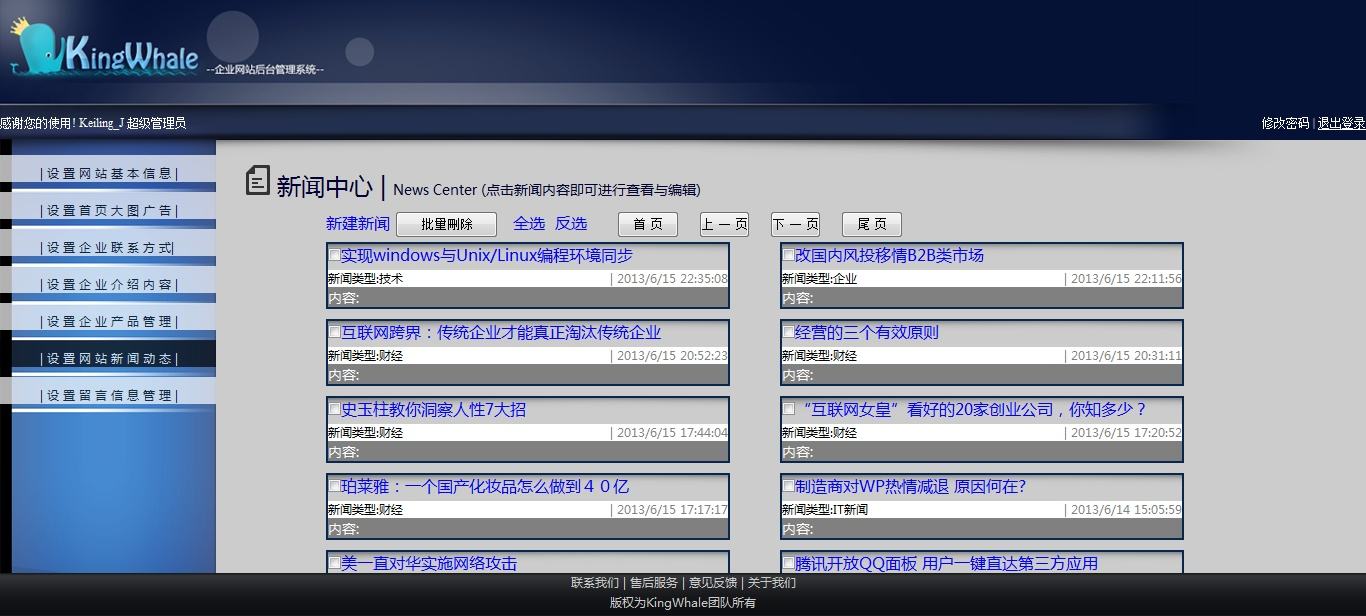
Task: Click timestamp 2013/6/15 22:35:08
Action: click(672, 279)
